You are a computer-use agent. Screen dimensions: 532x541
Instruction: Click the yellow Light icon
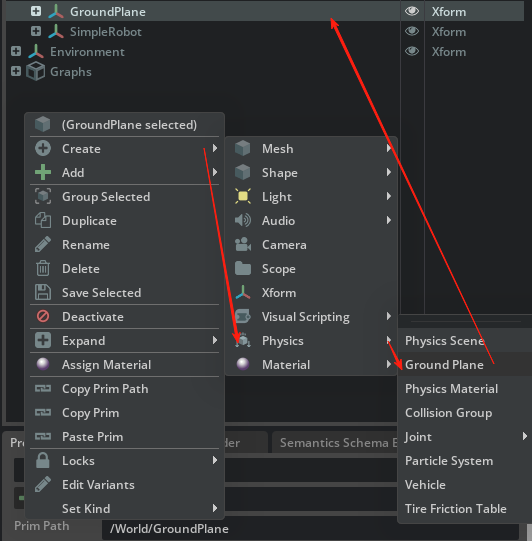click(243, 196)
